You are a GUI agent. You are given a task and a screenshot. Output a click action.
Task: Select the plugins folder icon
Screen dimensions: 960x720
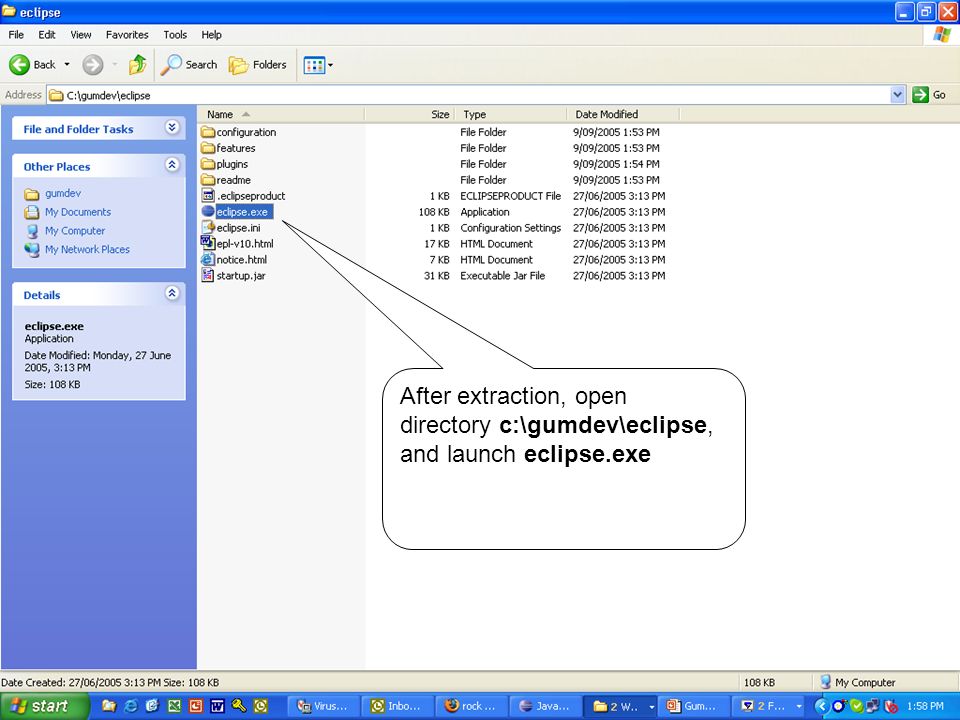(x=208, y=164)
